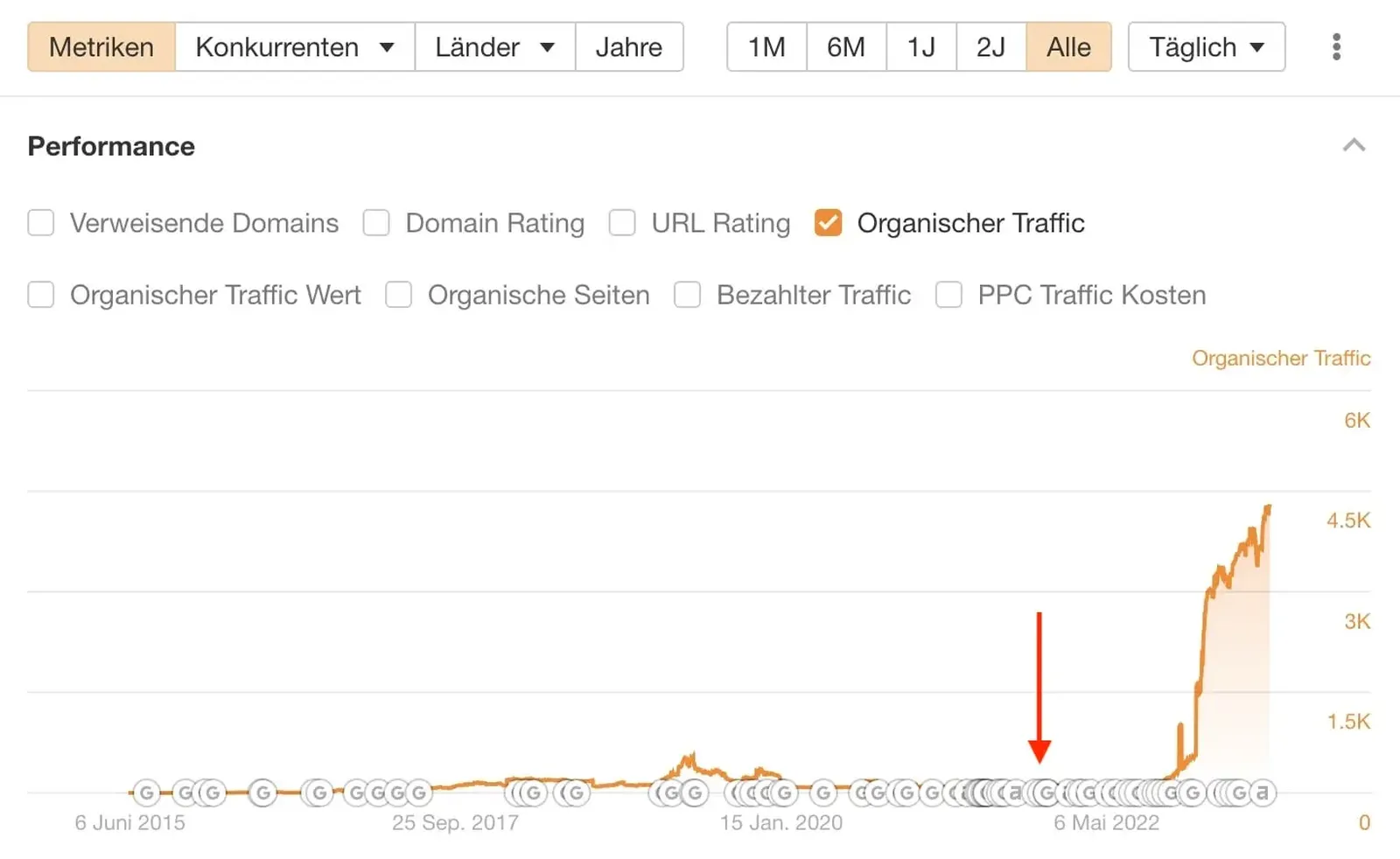
Task: Click the G marker below the red arrow
Action: tap(1045, 793)
